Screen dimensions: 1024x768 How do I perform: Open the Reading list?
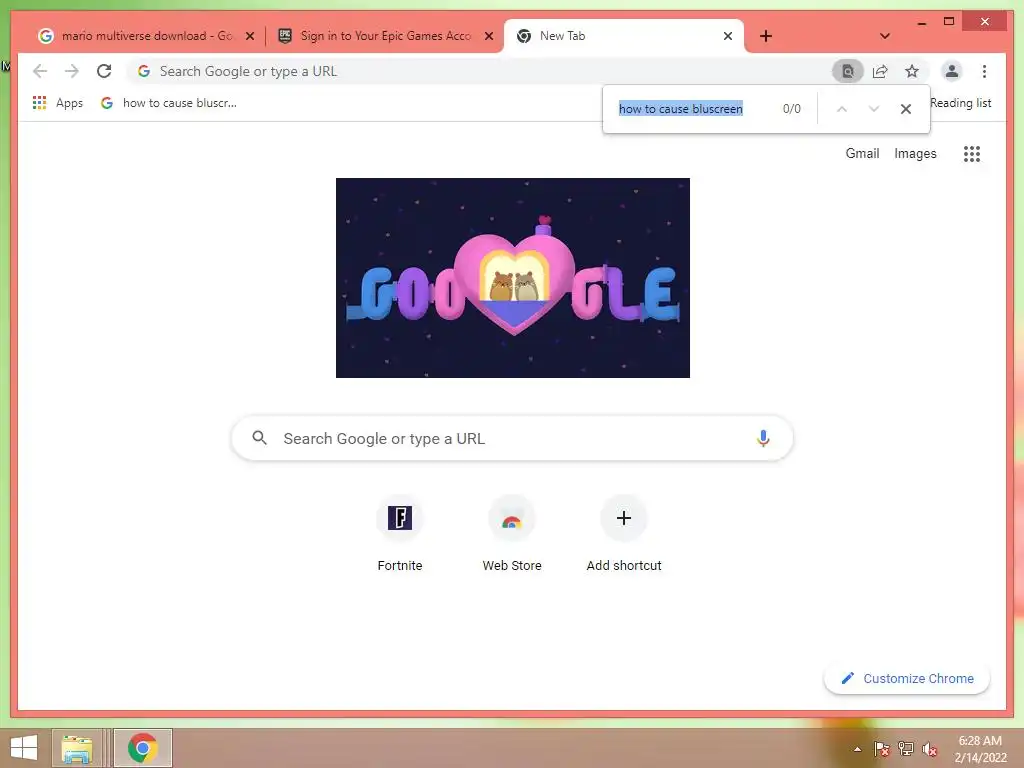(961, 103)
